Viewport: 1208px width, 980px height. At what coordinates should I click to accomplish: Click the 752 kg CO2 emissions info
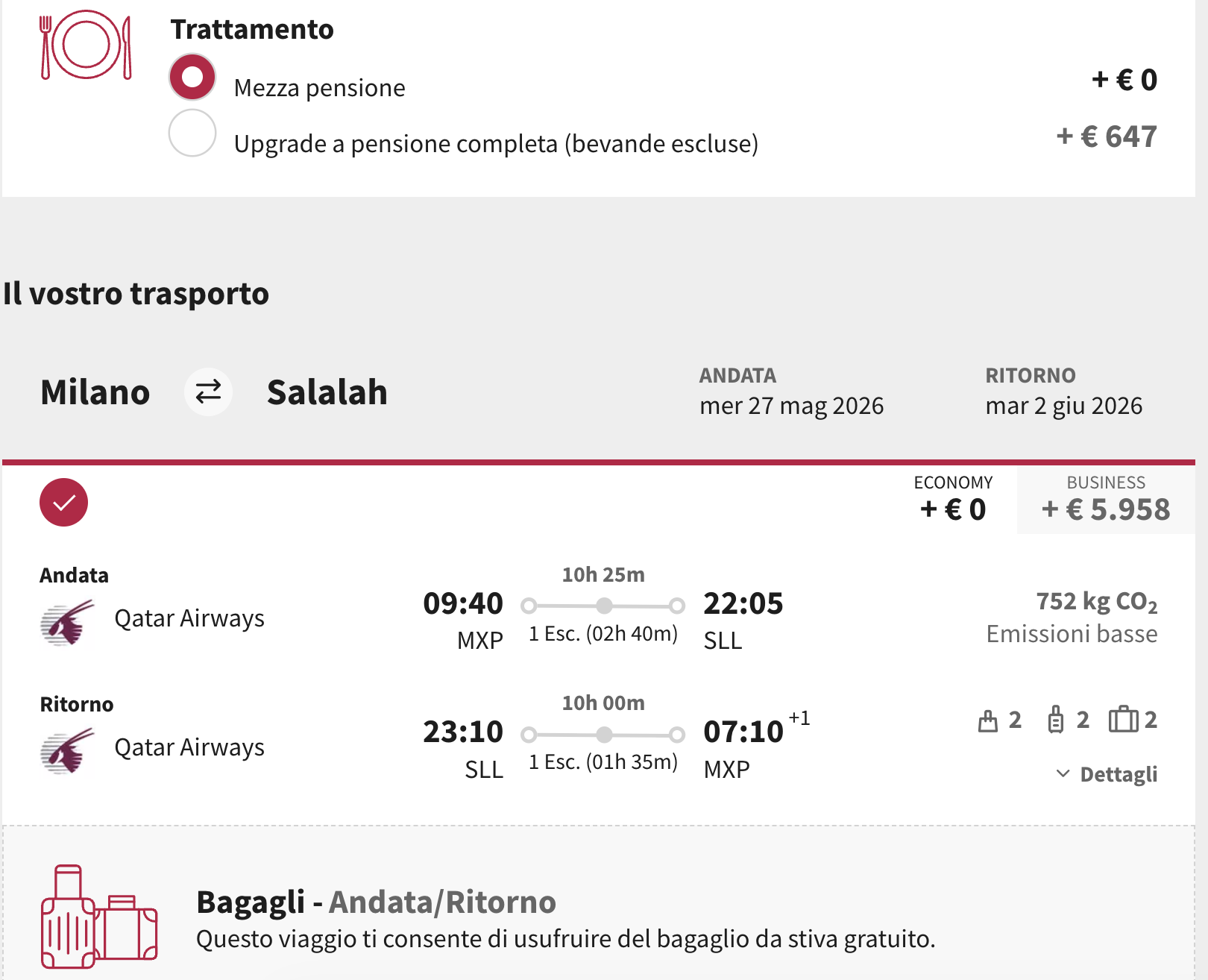(1095, 602)
